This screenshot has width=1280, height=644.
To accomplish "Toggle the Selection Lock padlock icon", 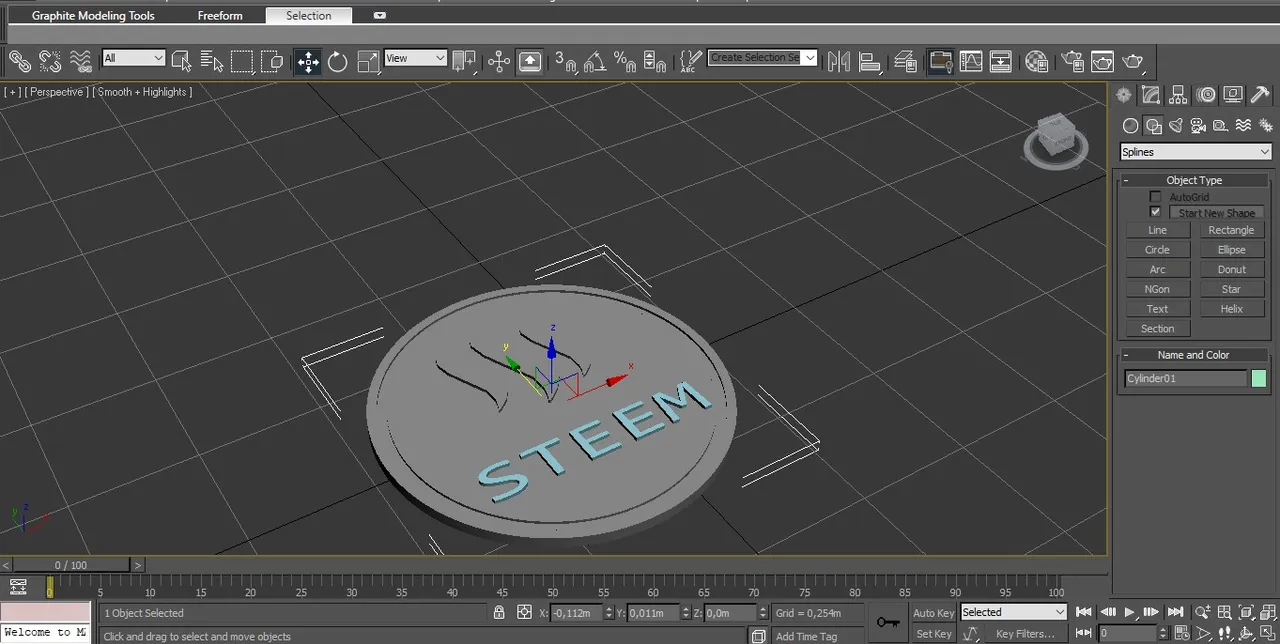I will 499,613.
